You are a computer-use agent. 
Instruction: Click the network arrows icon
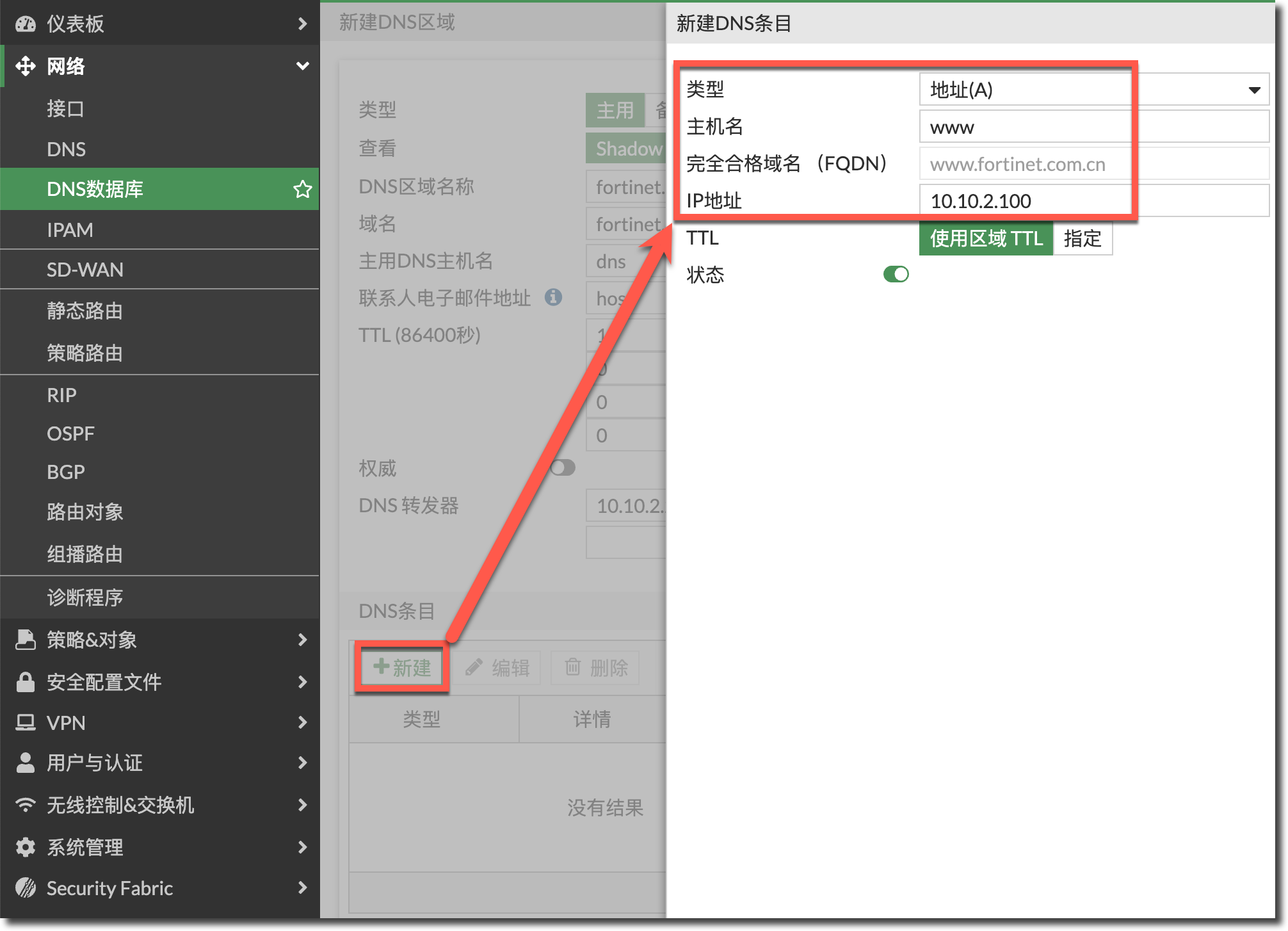26,66
